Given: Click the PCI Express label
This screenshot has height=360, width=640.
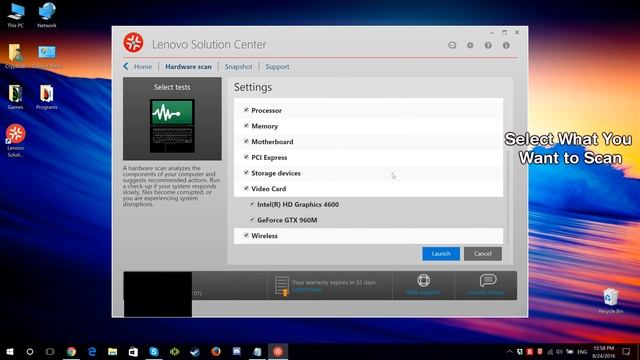Looking at the screenshot, I should (x=269, y=158).
